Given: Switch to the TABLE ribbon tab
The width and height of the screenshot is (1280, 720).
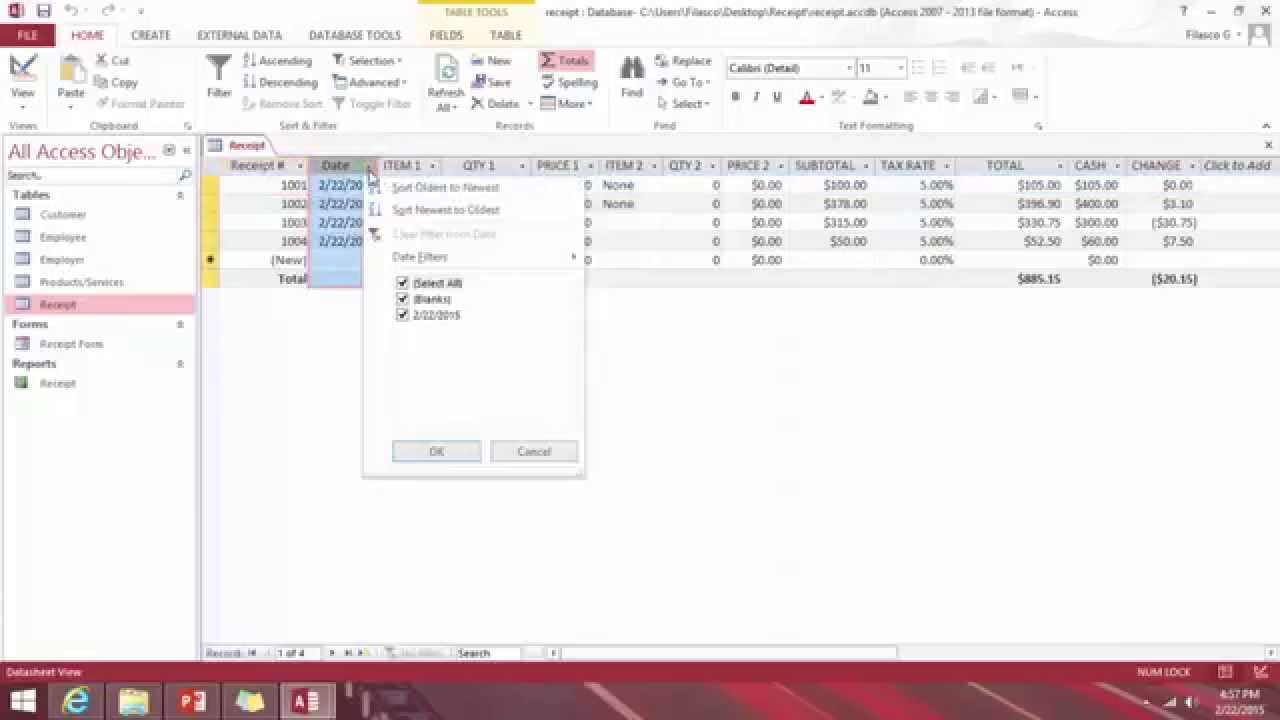Looking at the screenshot, I should point(506,35).
